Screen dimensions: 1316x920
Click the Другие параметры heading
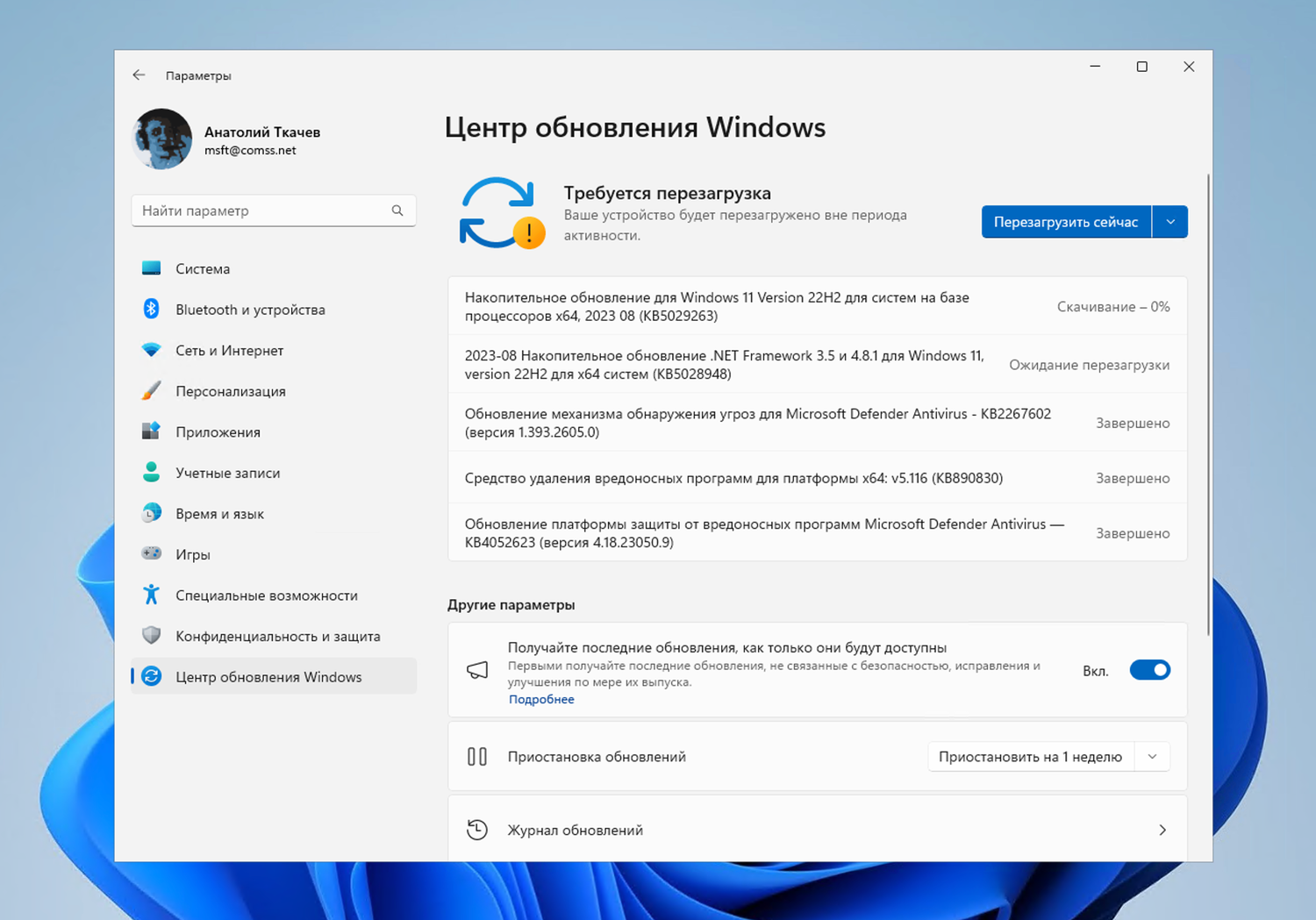pyautogui.click(x=511, y=604)
